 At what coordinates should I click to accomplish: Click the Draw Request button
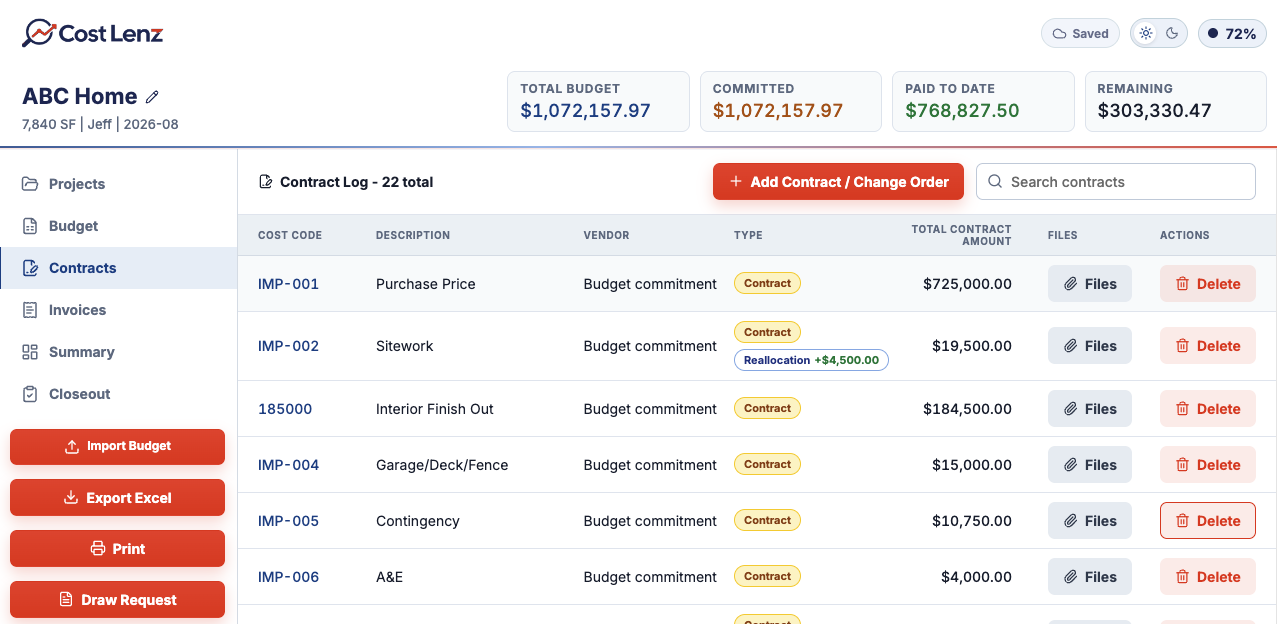117,600
